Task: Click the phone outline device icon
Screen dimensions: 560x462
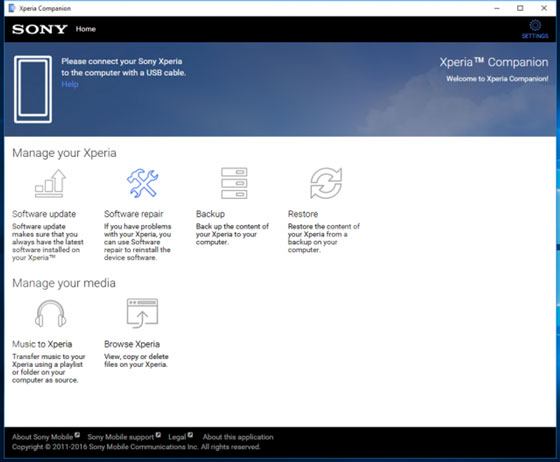Action: point(33,89)
